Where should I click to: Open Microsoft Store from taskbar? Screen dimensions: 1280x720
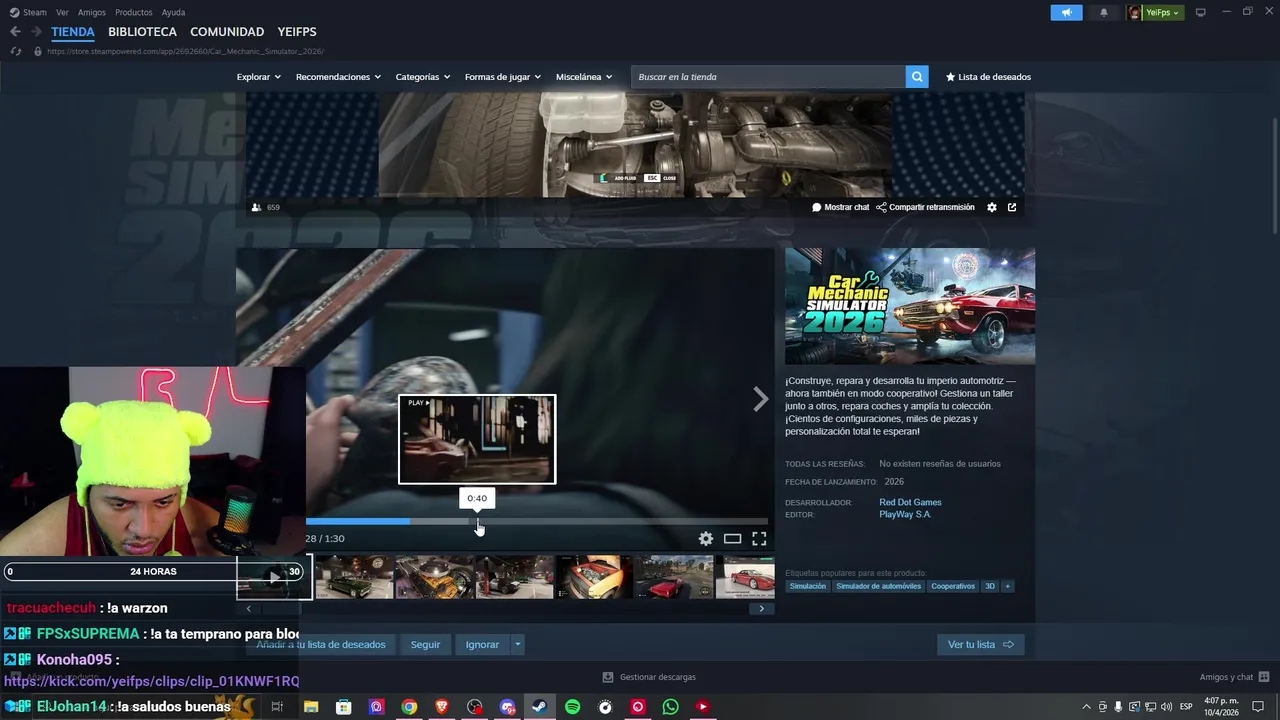click(x=343, y=707)
